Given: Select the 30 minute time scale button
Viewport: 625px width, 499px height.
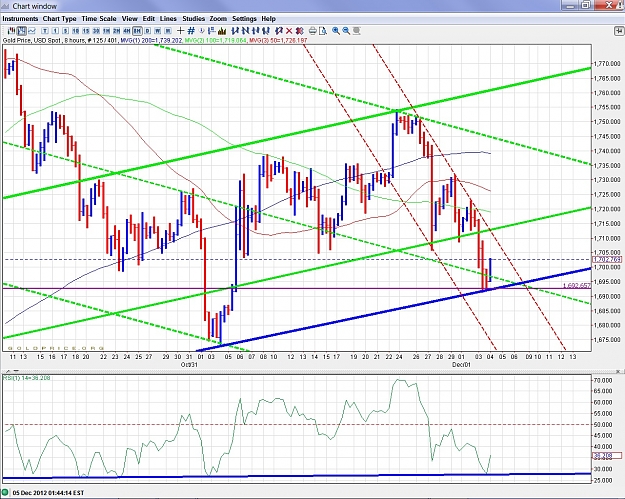Looking at the screenshot, I should click(96, 31).
